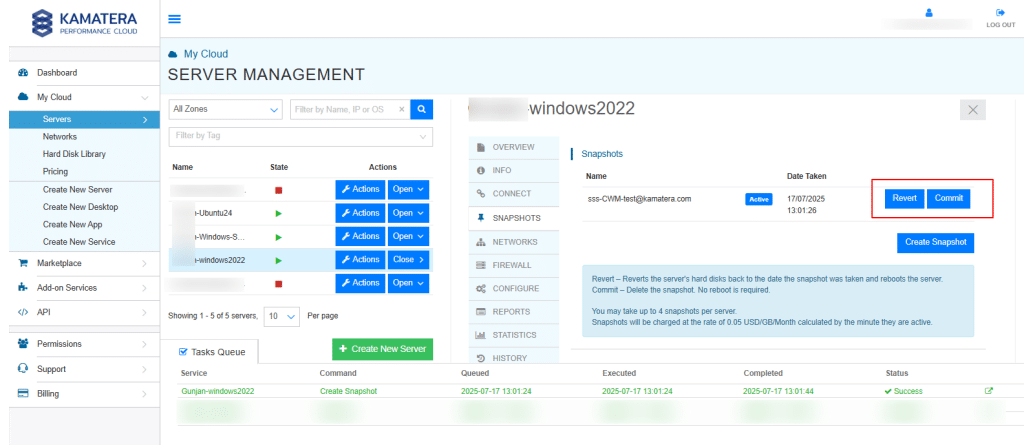Click the Create New Server button
The width and height of the screenshot is (1024, 445).
point(382,348)
